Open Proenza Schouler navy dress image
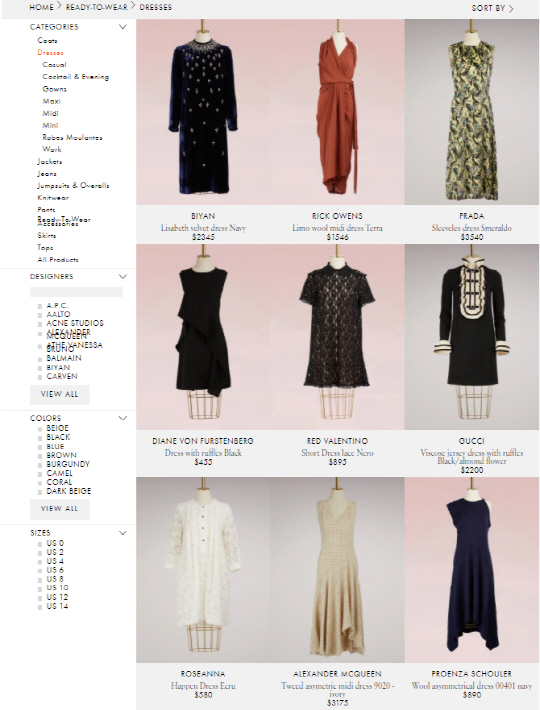The width and height of the screenshot is (540, 710). [x=472, y=570]
